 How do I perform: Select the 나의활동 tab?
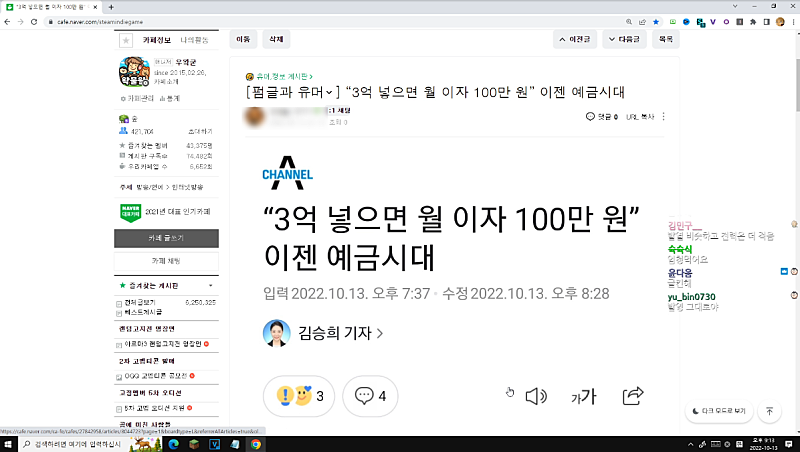(194, 40)
